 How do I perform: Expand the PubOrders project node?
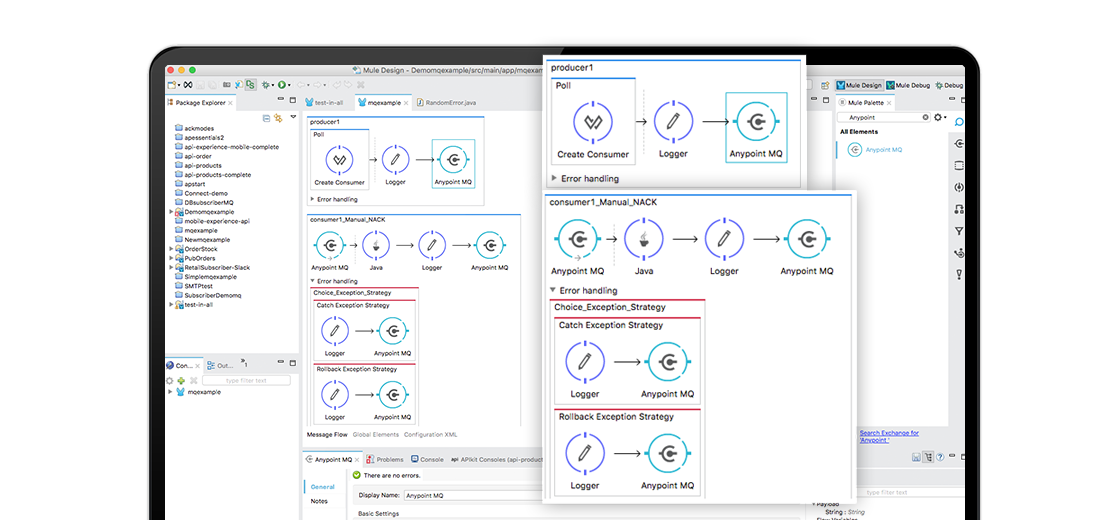[171, 259]
